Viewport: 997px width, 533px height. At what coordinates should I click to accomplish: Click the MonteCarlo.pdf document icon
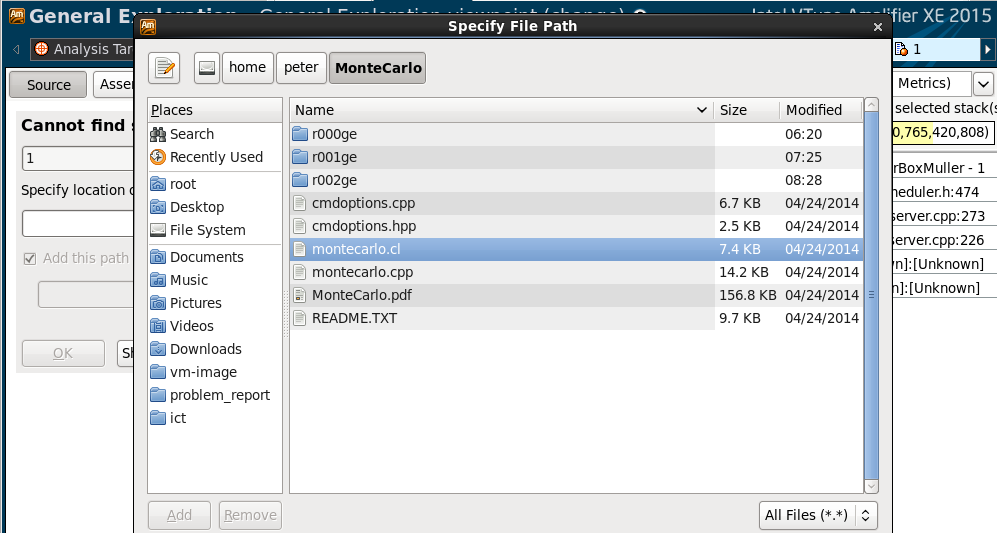pos(300,294)
